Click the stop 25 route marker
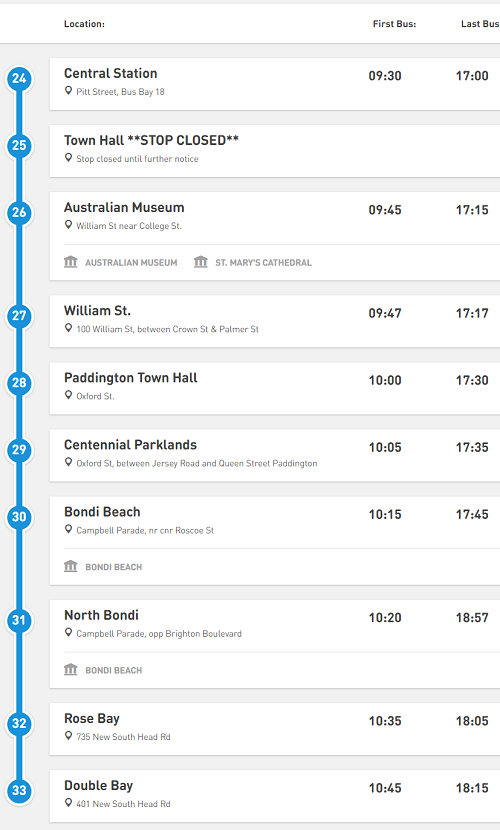500x830 pixels. [19, 146]
